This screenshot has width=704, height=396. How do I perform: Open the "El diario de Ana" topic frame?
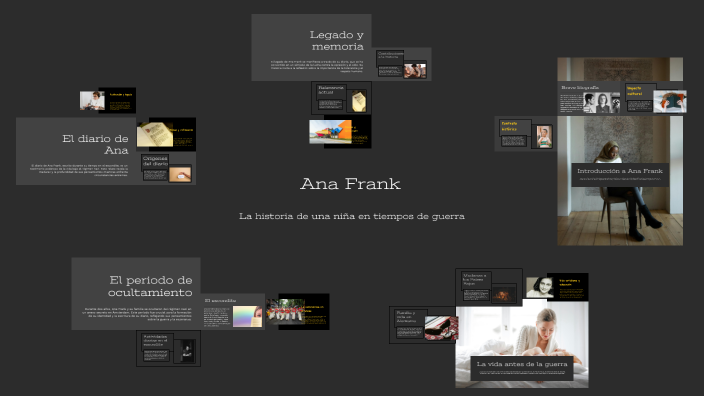click(x=76, y=151)
